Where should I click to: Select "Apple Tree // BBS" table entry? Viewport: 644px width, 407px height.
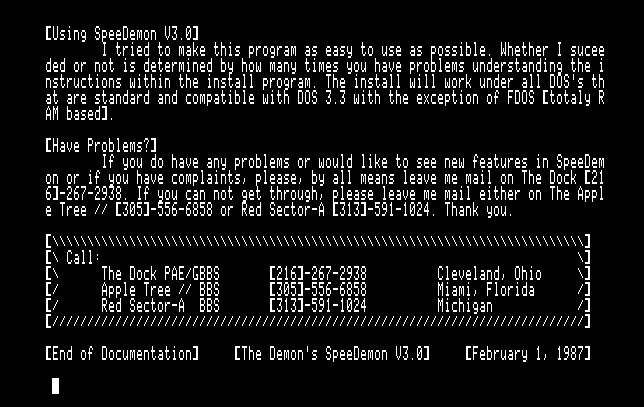[x=160, y=290]
